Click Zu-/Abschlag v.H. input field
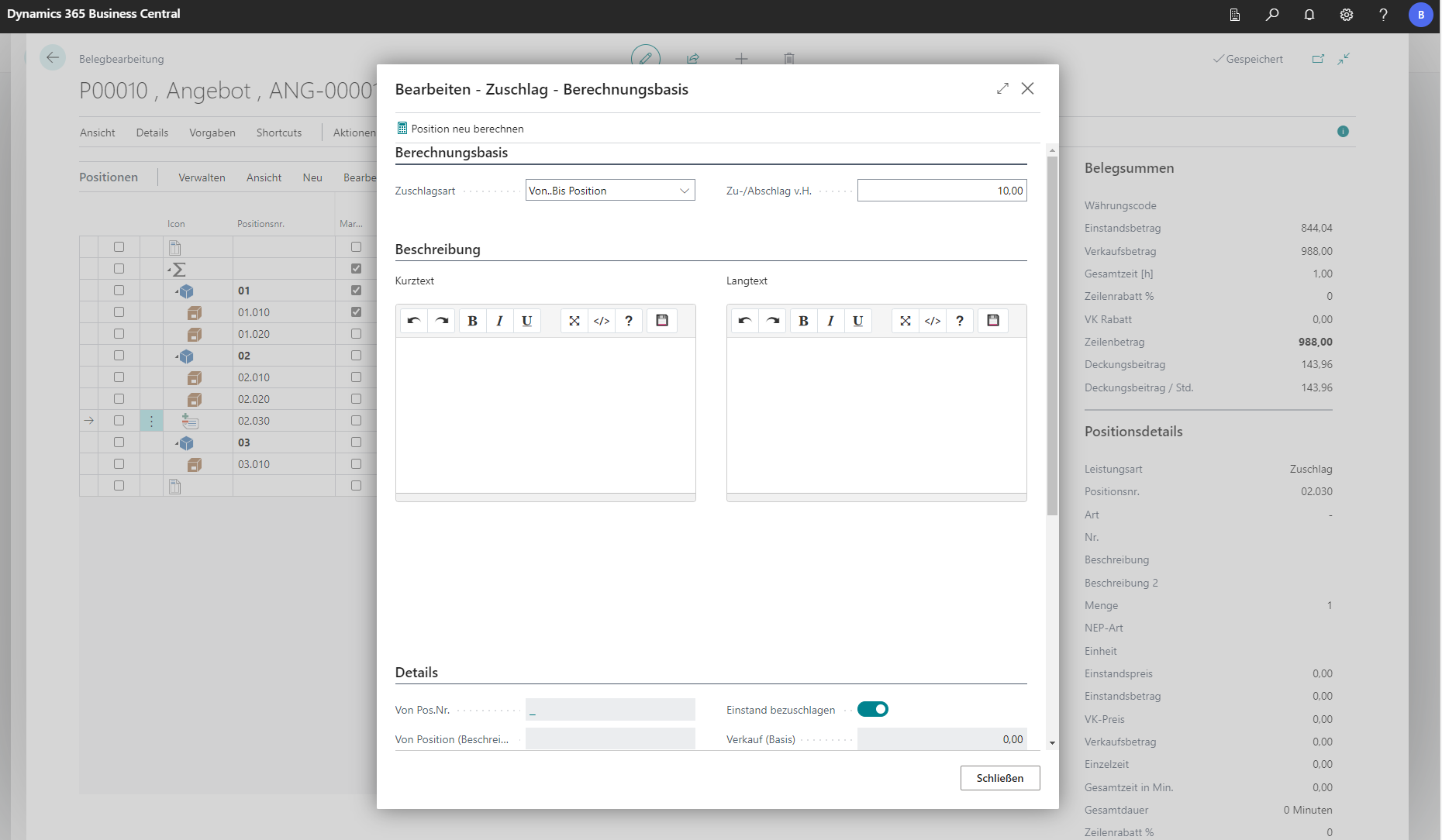Image resolution: width=1442 pixels, height=840 pixels. pyautogui.click(x=941, y=191)
